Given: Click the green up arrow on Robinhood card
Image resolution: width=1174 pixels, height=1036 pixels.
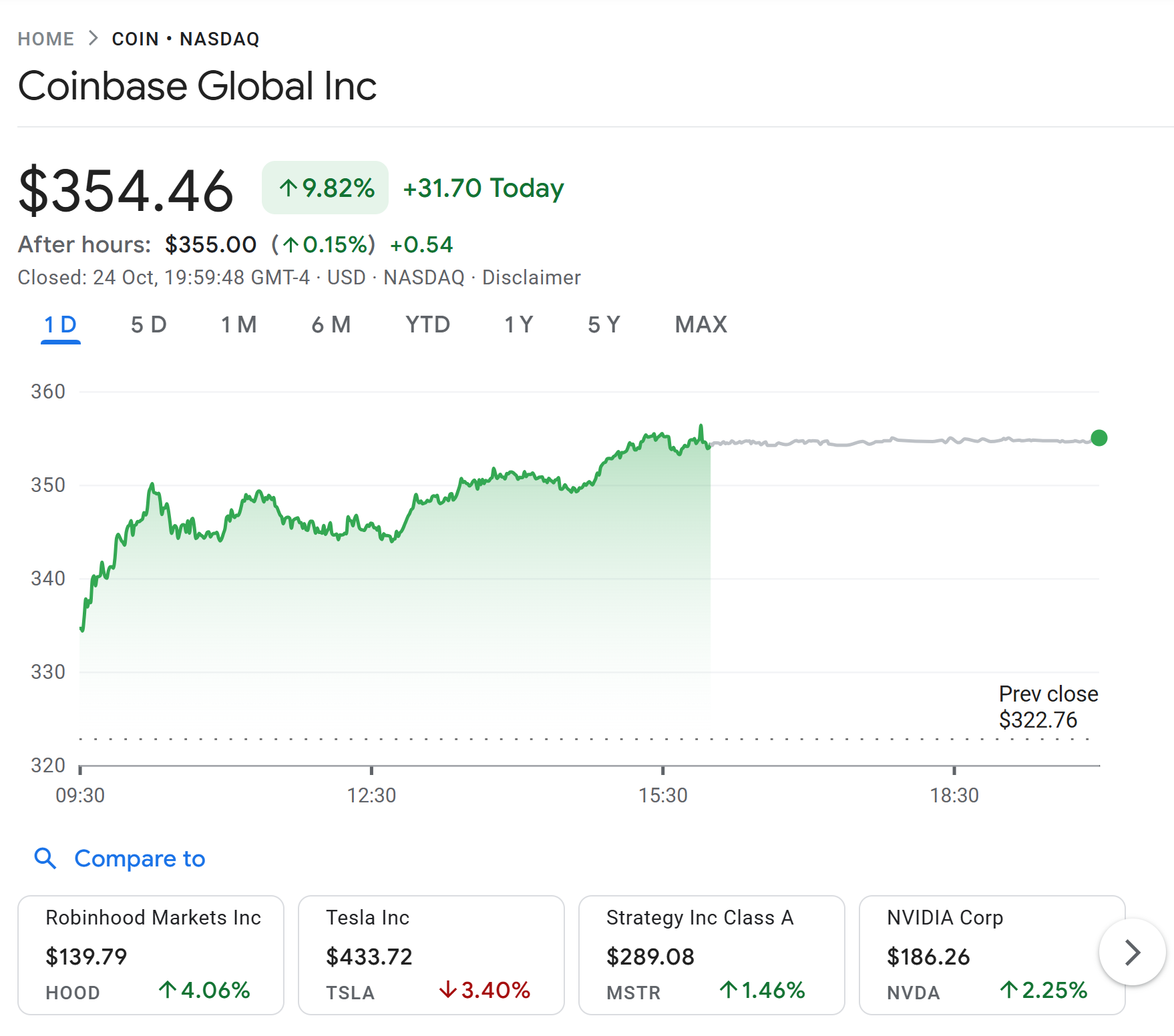Looking at the screenshot, I should (x=168, y=989).
